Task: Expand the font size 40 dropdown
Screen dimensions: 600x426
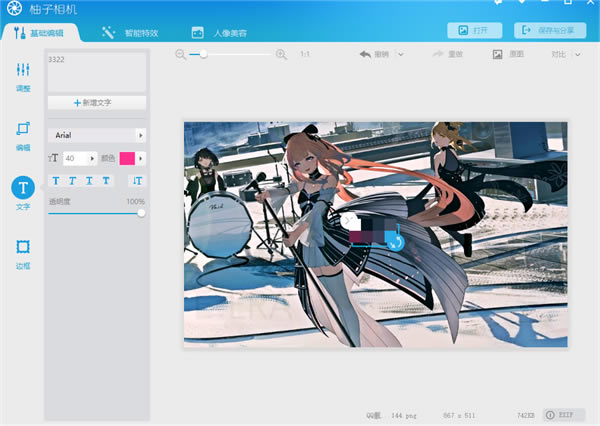Action: (x=92, y=158)
